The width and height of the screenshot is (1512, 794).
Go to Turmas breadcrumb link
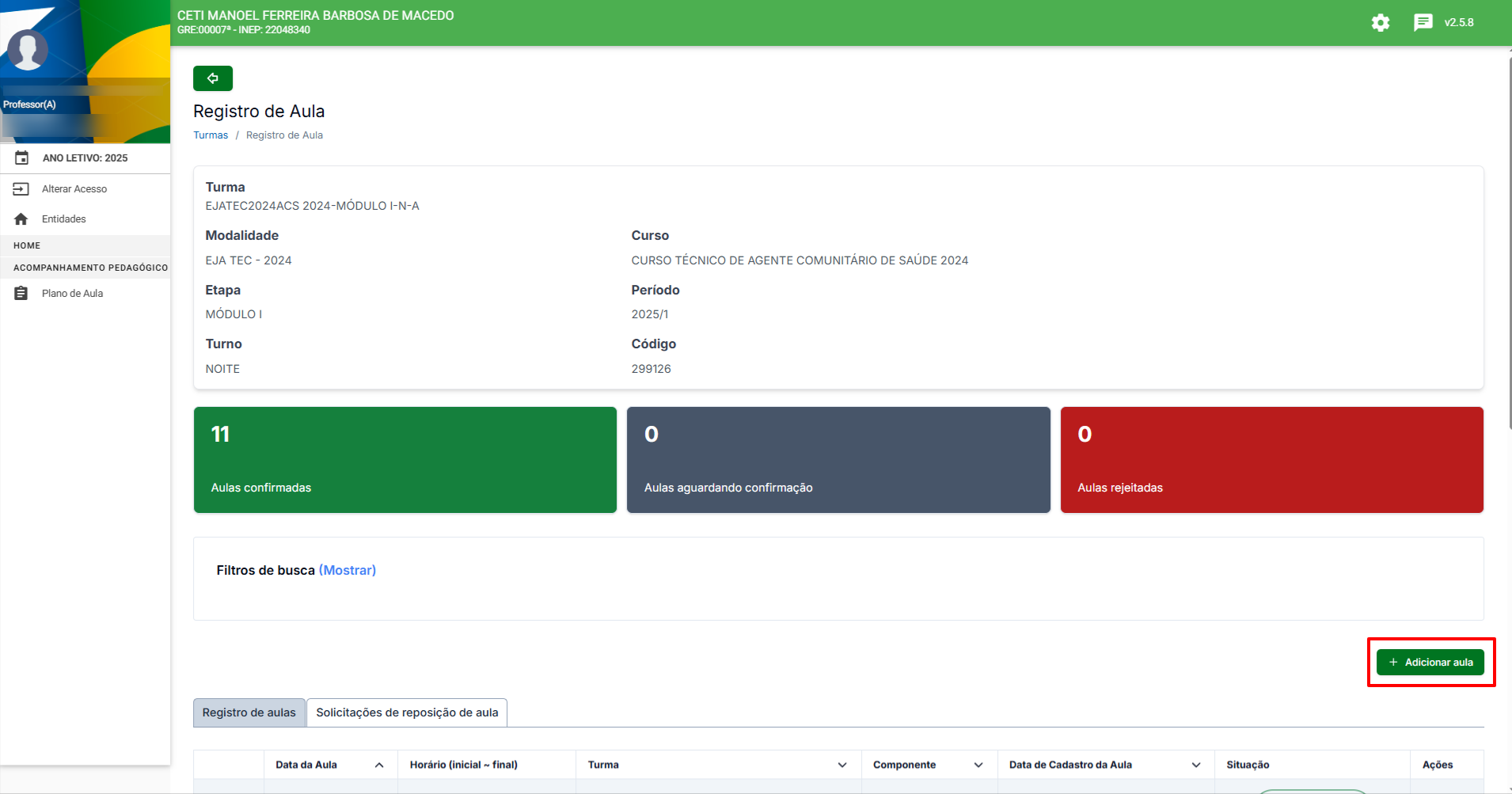(211, 135)
